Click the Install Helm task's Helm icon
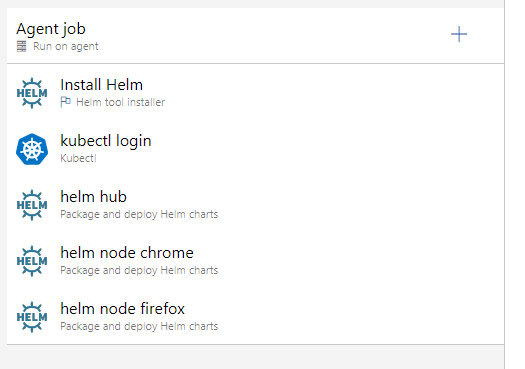 point(32,93)
